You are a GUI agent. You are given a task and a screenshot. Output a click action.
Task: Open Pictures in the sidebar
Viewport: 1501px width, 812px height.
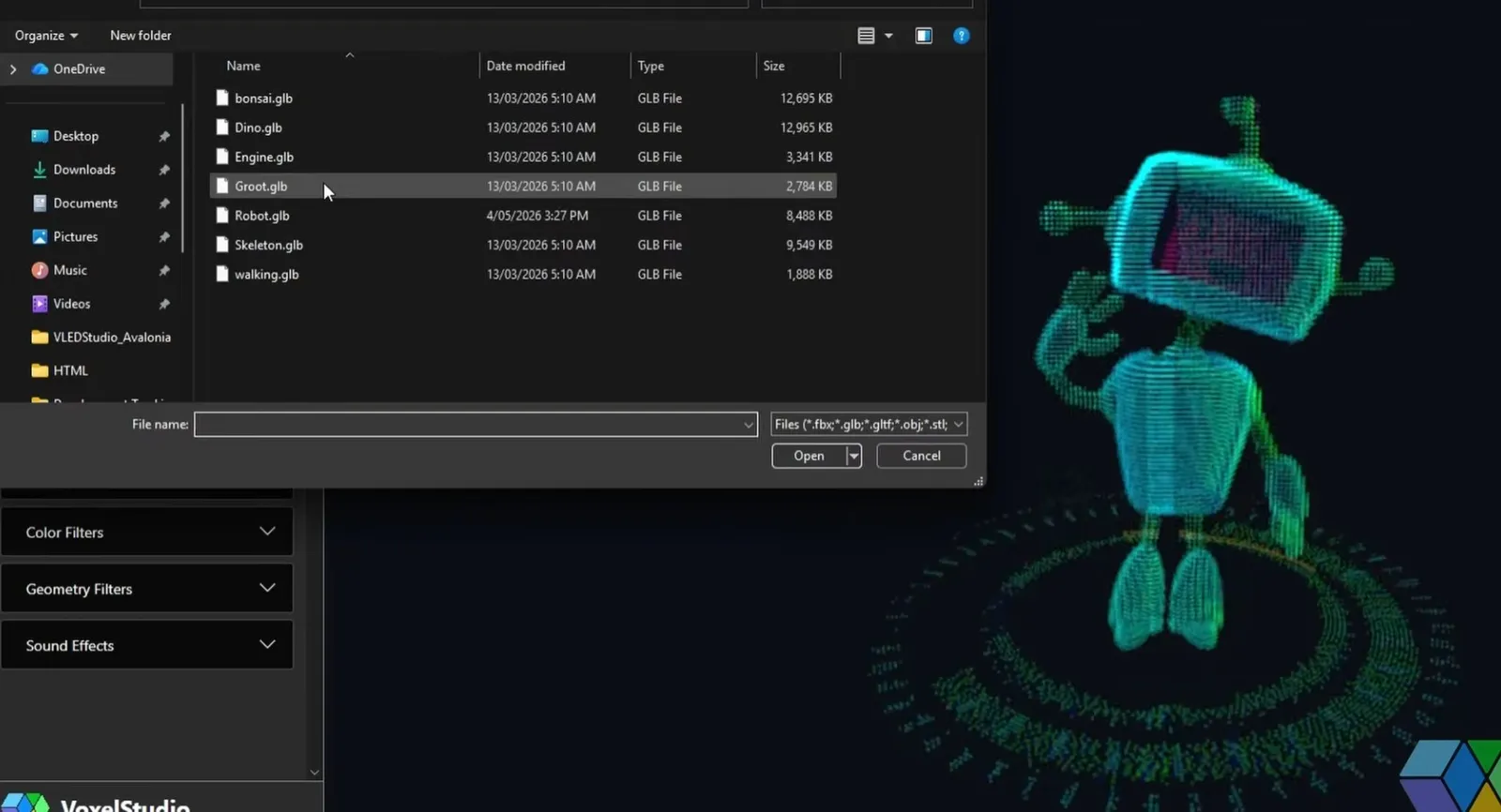tap(75, 237)
